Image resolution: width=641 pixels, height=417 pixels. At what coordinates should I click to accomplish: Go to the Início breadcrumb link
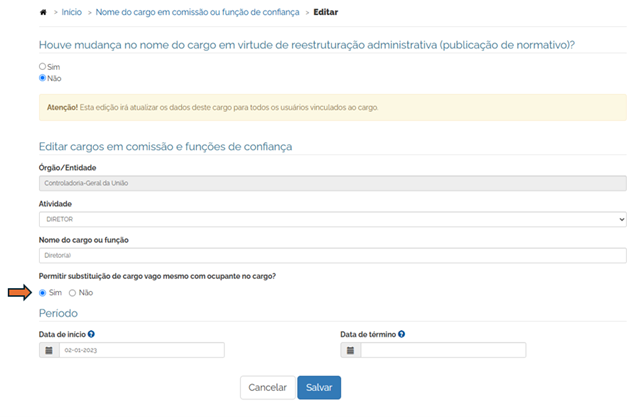[x=70, y=12]
